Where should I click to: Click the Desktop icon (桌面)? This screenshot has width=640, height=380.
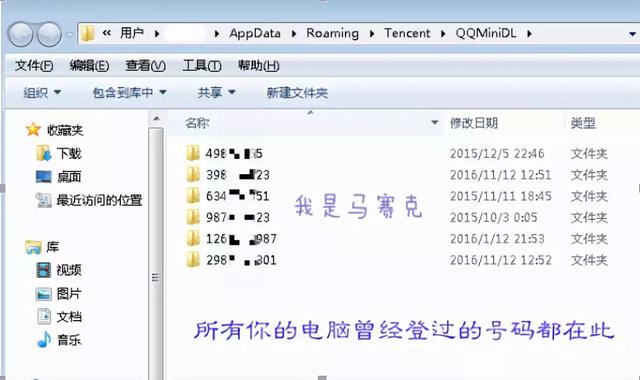point(44,177)
